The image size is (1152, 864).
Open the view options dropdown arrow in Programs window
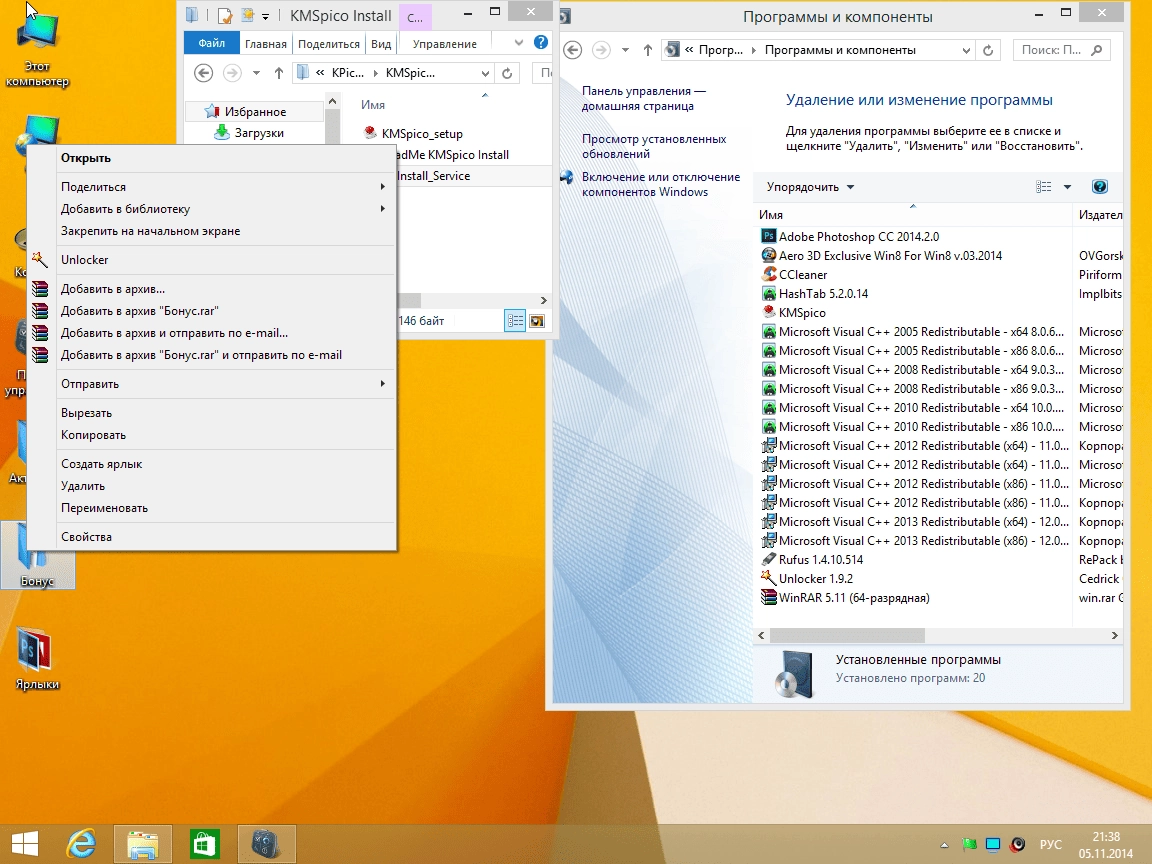(1068, 187)
